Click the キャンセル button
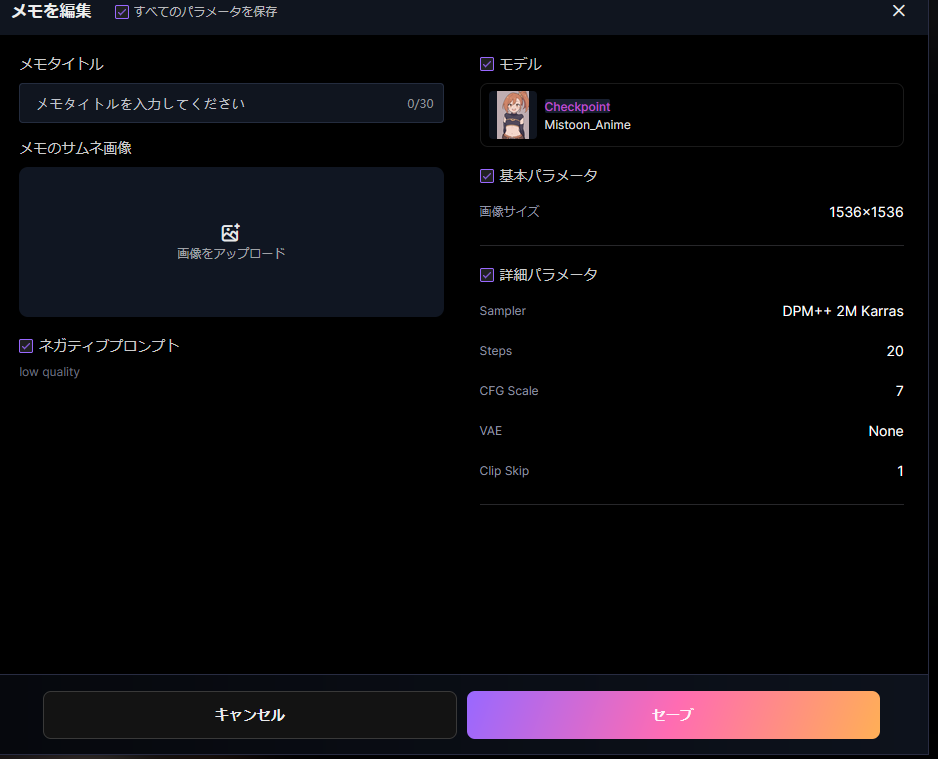 tap(249, 715)
